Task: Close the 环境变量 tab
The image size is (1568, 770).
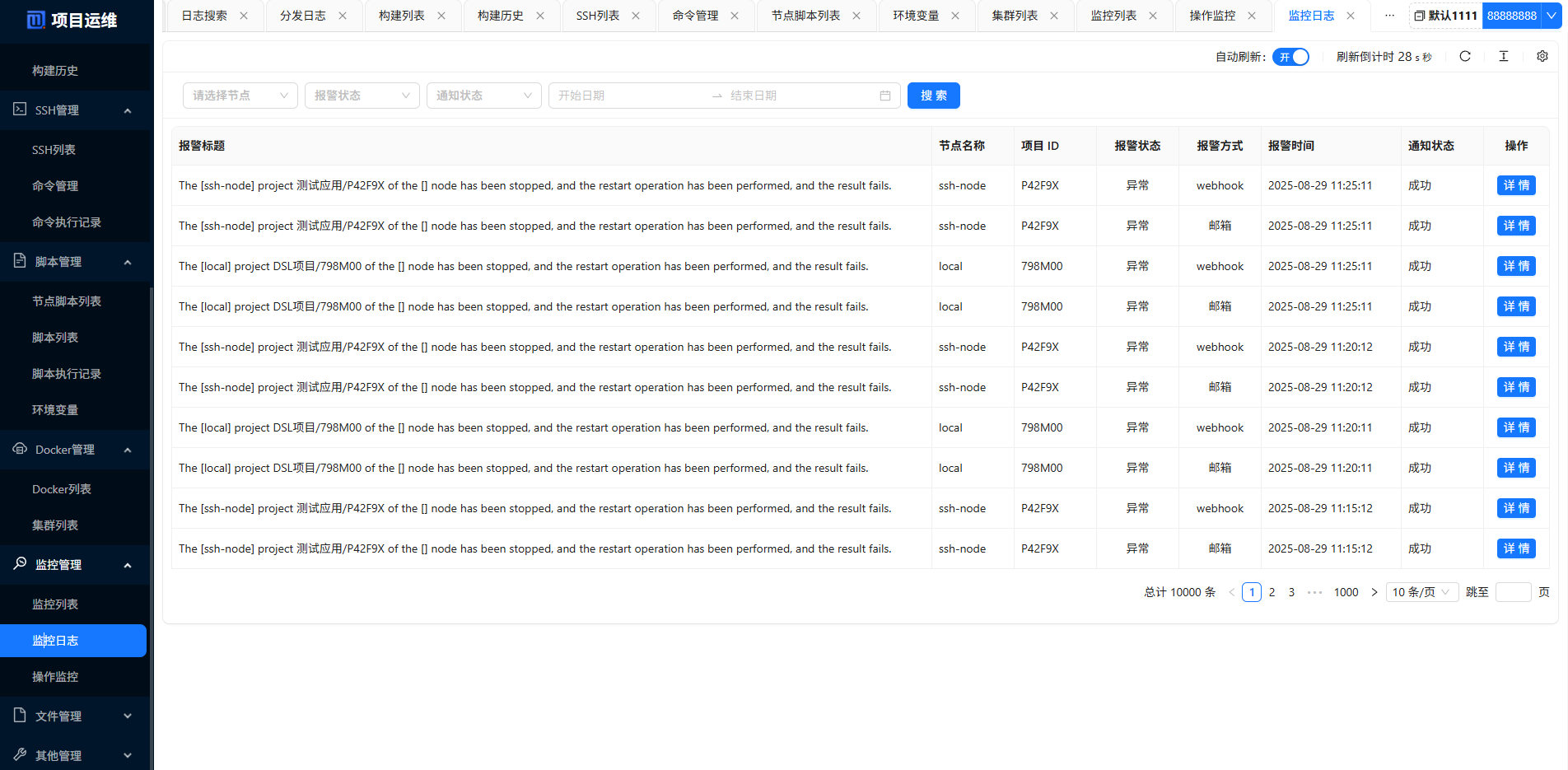Action: click(x=955, y=16)
